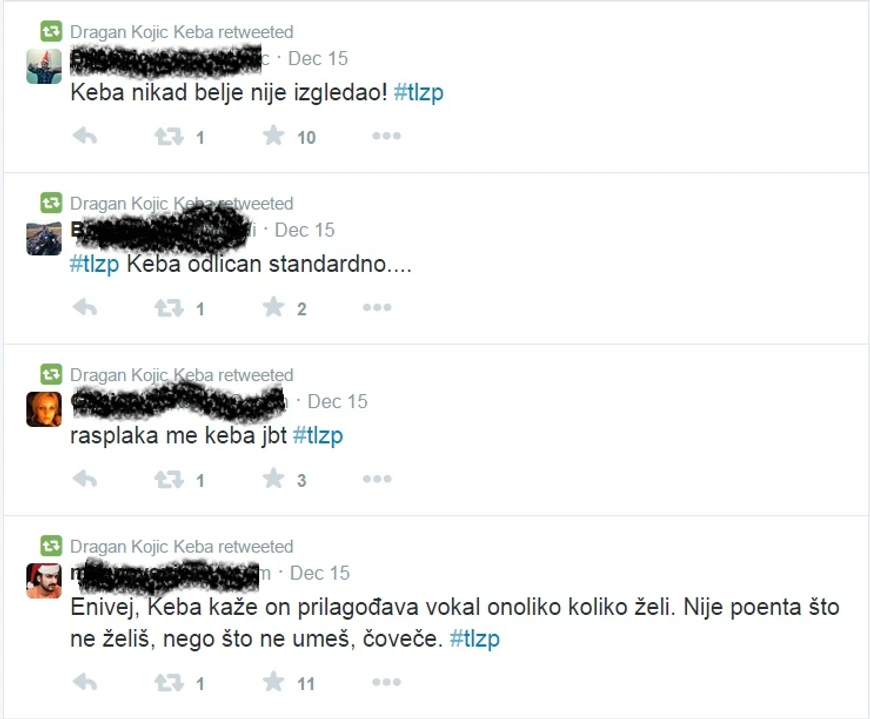Retweet the 'rasplaka me keba jbt' tweet

[169, 479]
